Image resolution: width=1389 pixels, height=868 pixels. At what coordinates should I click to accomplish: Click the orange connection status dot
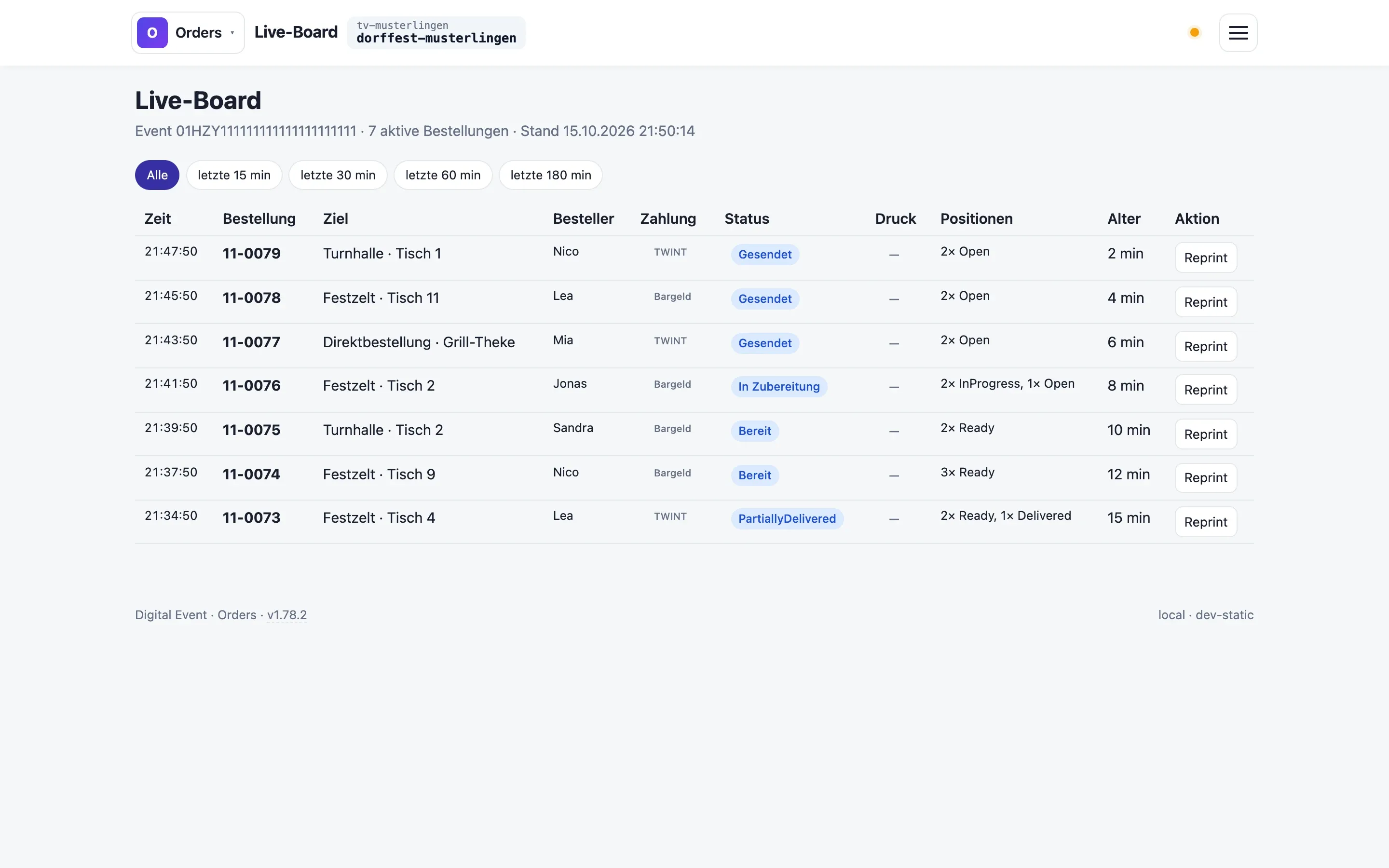(x=1195, y=33)
